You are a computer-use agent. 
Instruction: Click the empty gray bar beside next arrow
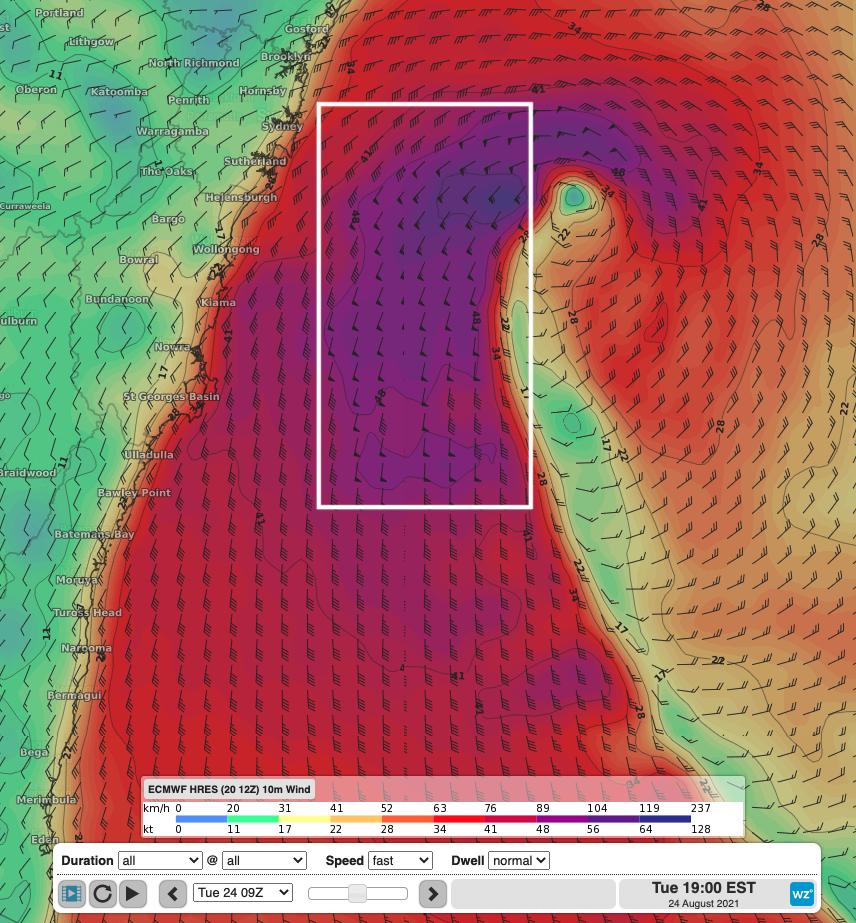click(x=532, y=893)
